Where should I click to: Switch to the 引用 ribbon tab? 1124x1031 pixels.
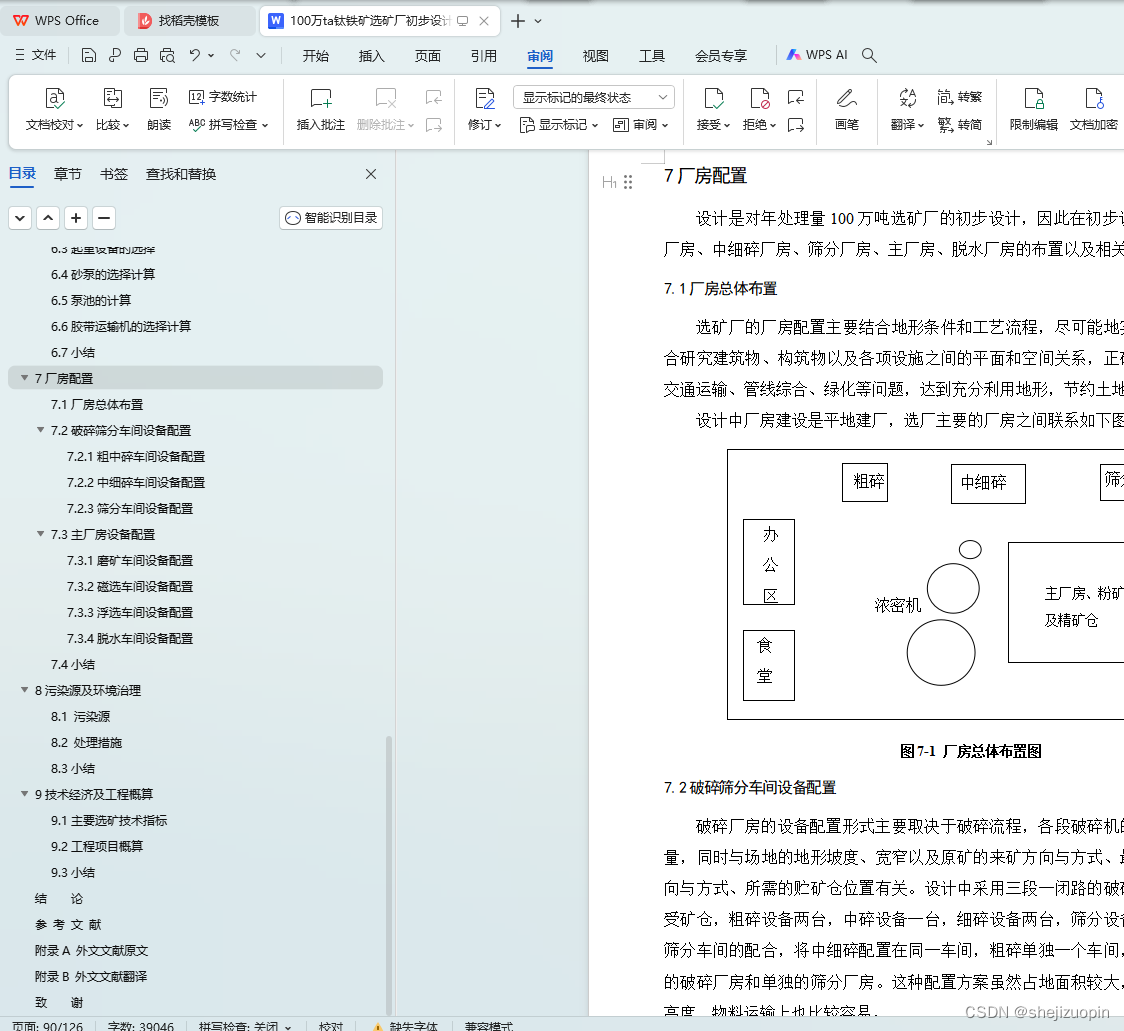[x=483, y=56]
